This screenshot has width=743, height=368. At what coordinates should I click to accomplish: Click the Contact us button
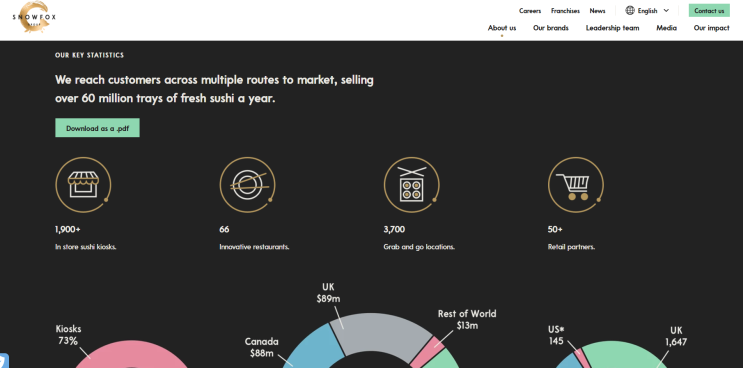tap(709, 10)
